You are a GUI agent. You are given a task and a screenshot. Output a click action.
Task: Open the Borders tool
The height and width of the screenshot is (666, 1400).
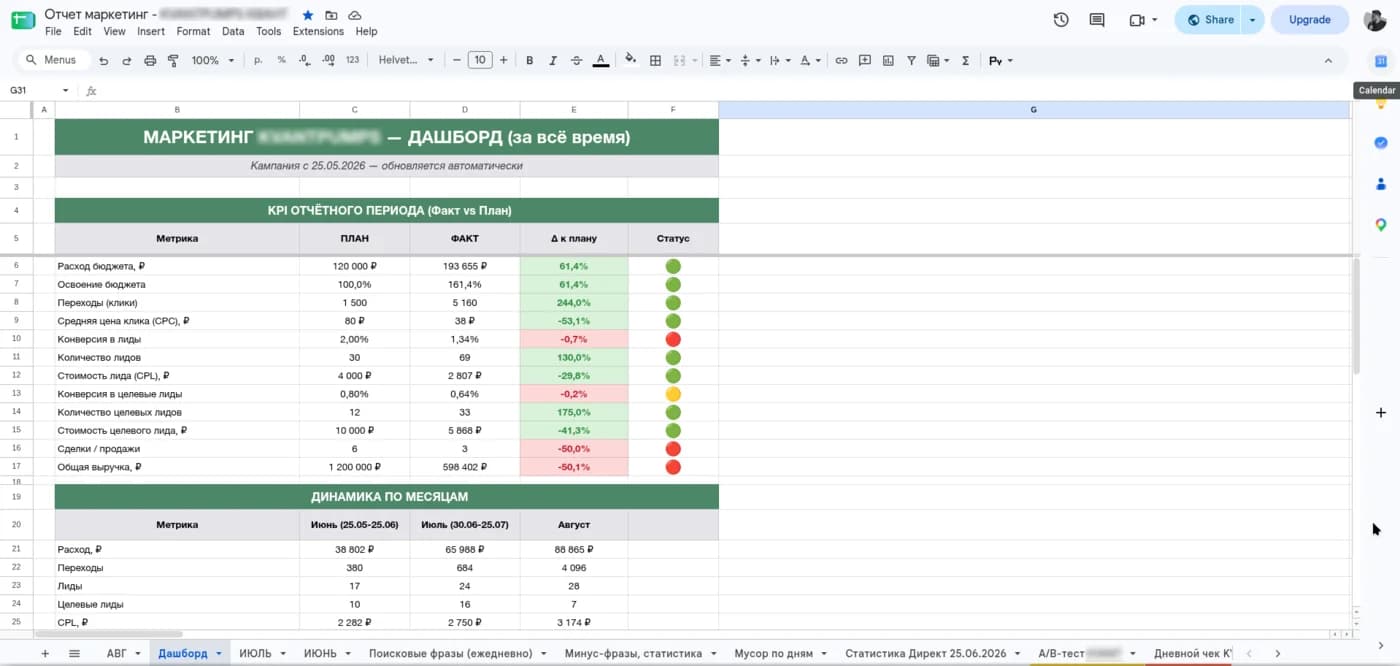(x=655, y=61)
